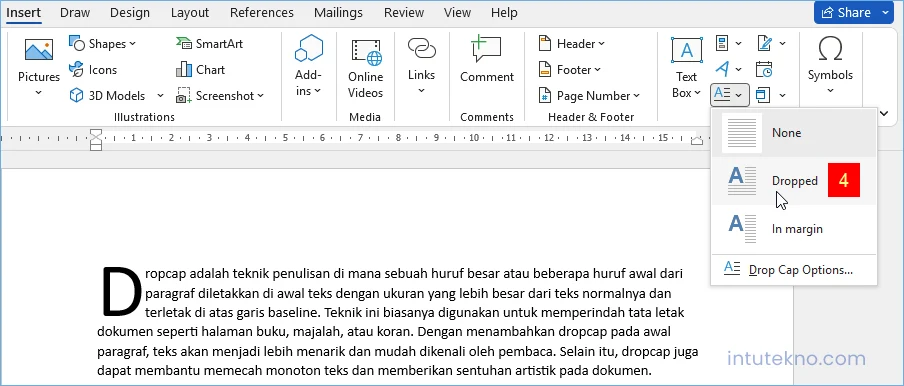Open the Footer dropdown

coord(569,70)
